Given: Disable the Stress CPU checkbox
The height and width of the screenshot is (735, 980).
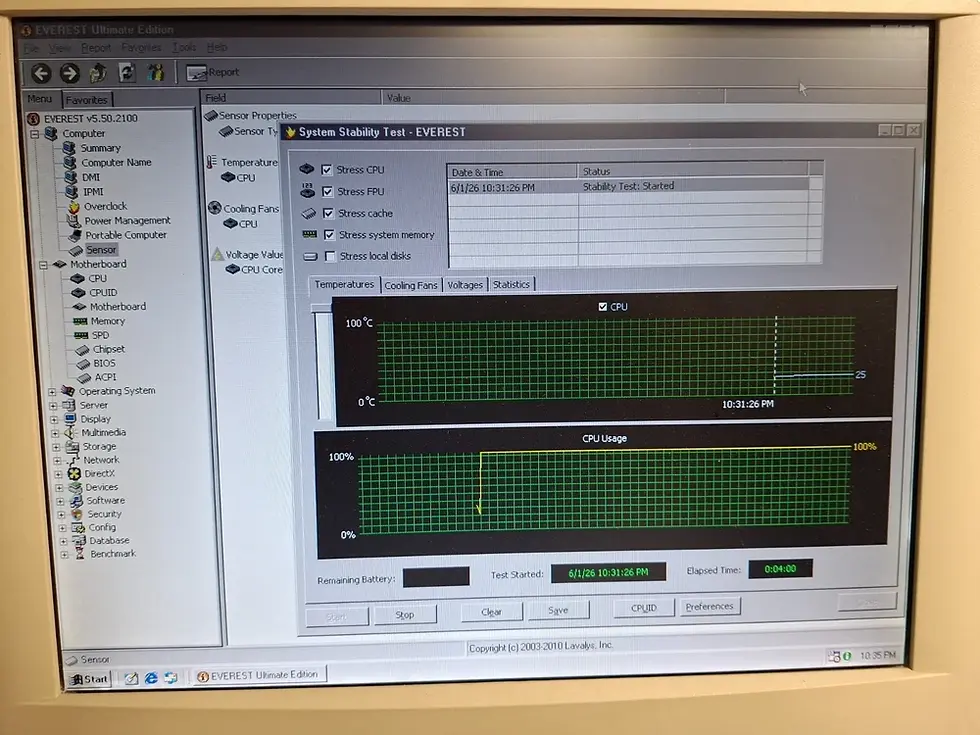Looking at the screenshot, I should click(327, 169).
